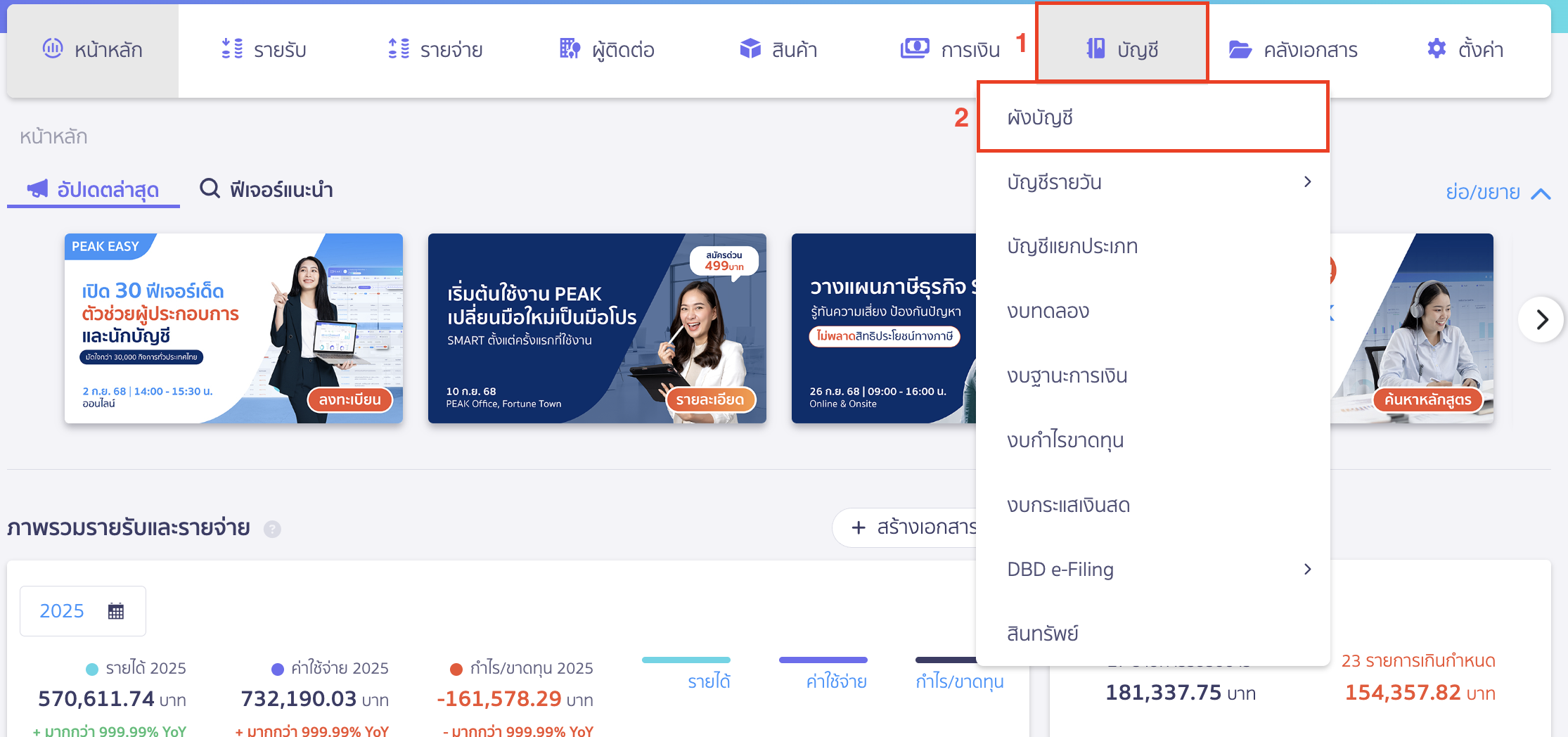Open the 2025 year picker field
1568x737 pixels.
pyautogui.click(x=83, y=611)
